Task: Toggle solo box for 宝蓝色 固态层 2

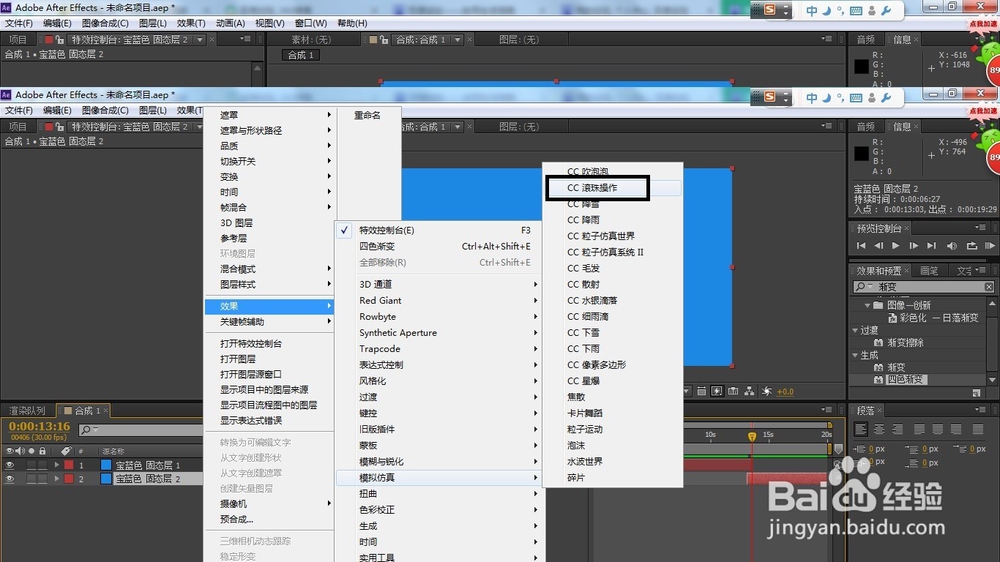Action: 31,478
